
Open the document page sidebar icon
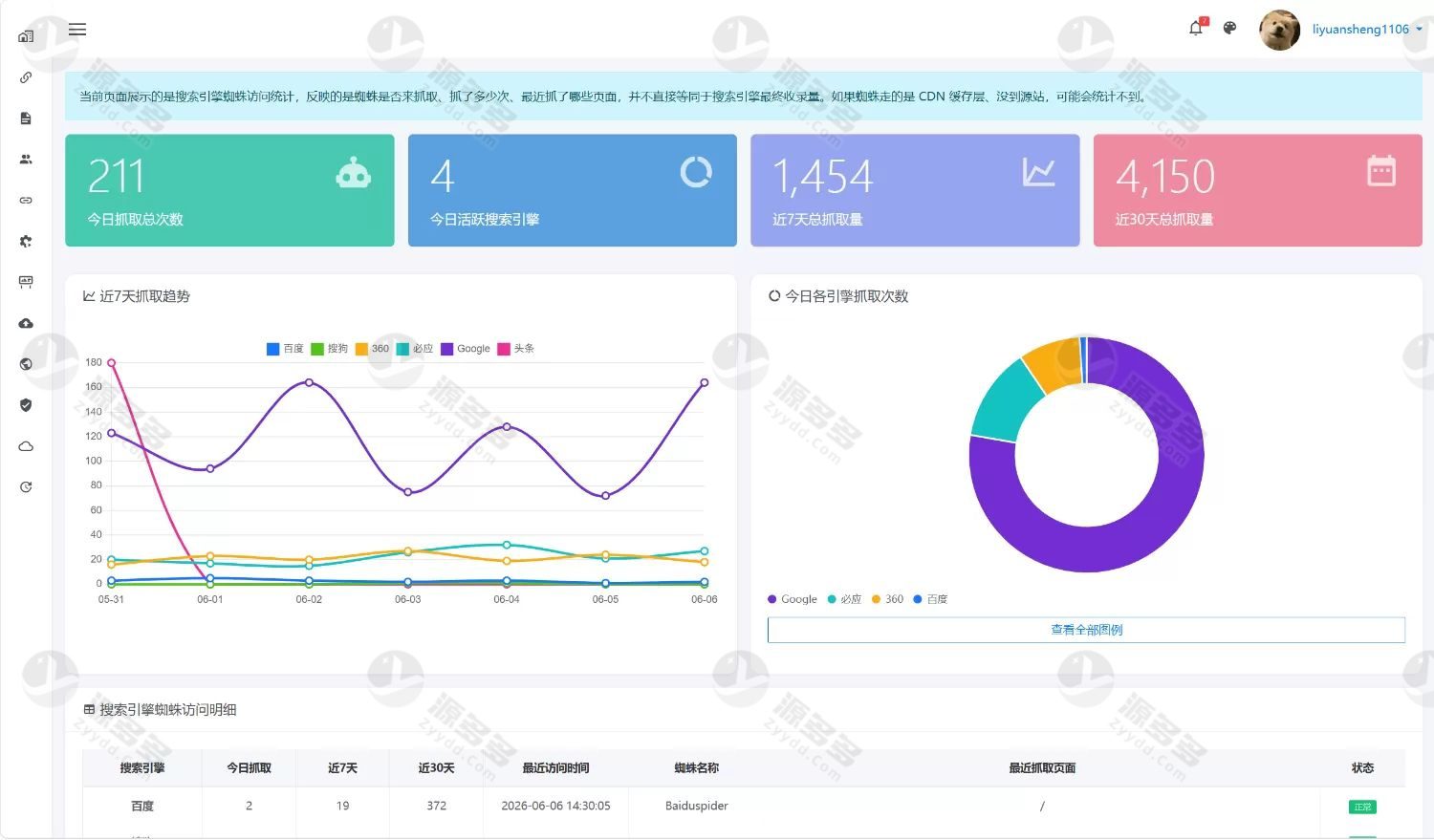click(26, 118)
